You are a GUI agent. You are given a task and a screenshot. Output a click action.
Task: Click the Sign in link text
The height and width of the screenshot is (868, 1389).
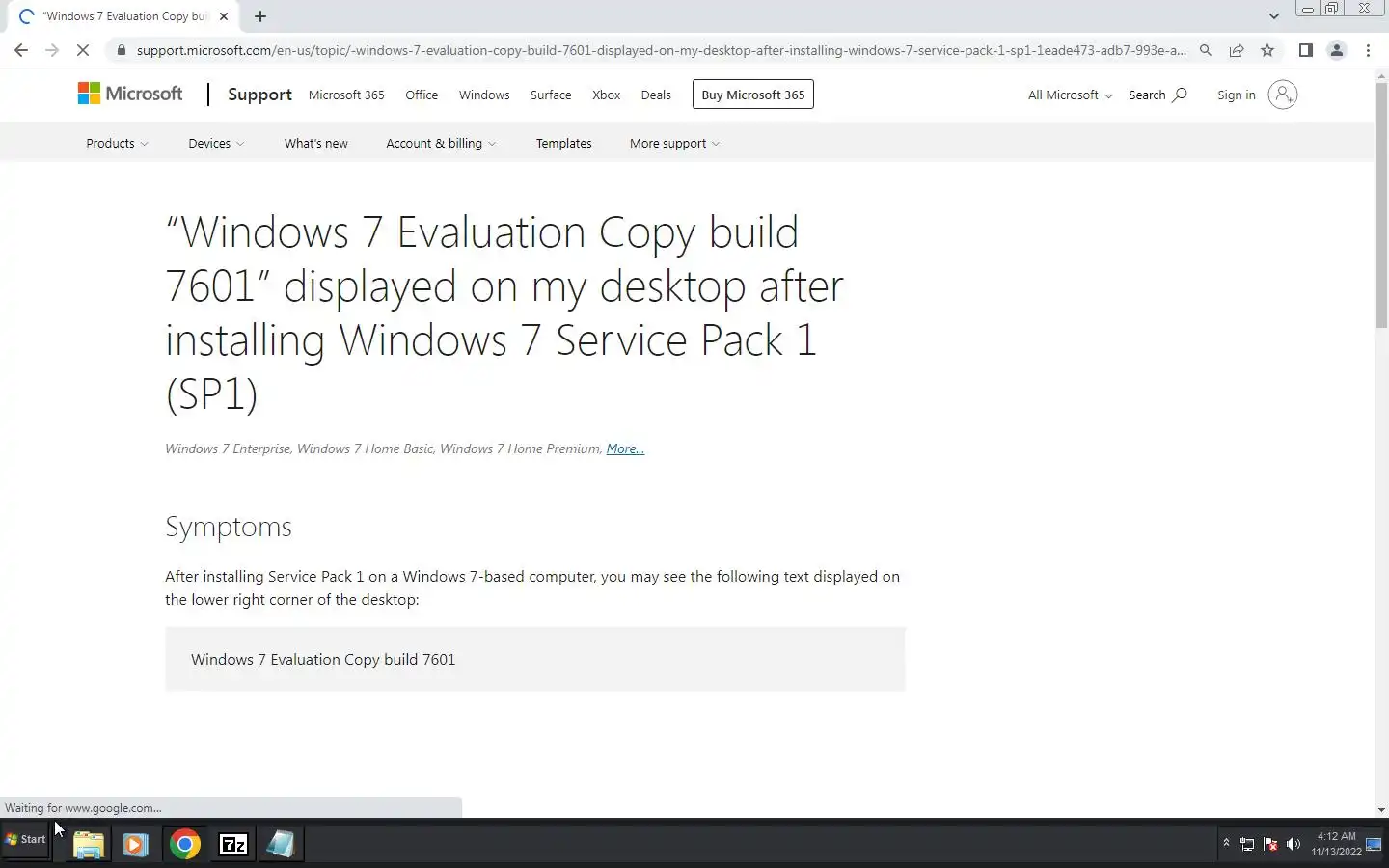click(1237, 95)
